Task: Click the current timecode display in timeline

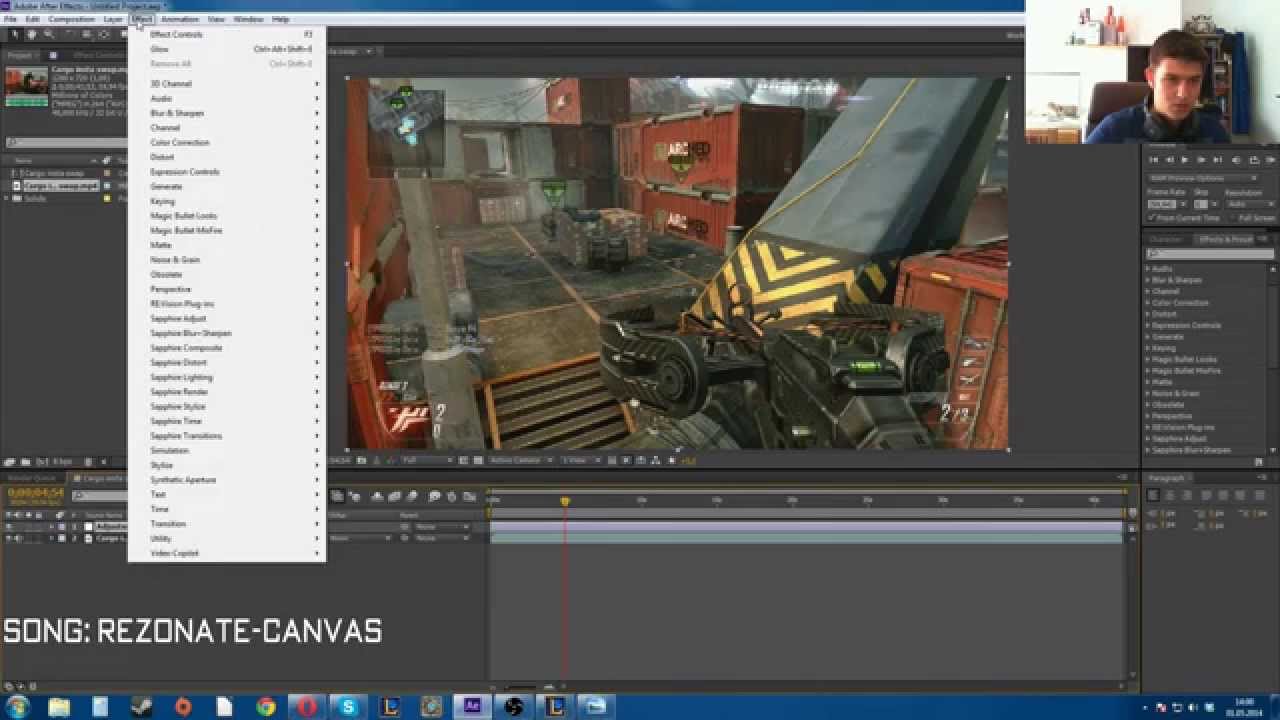Action: point(35,492)
